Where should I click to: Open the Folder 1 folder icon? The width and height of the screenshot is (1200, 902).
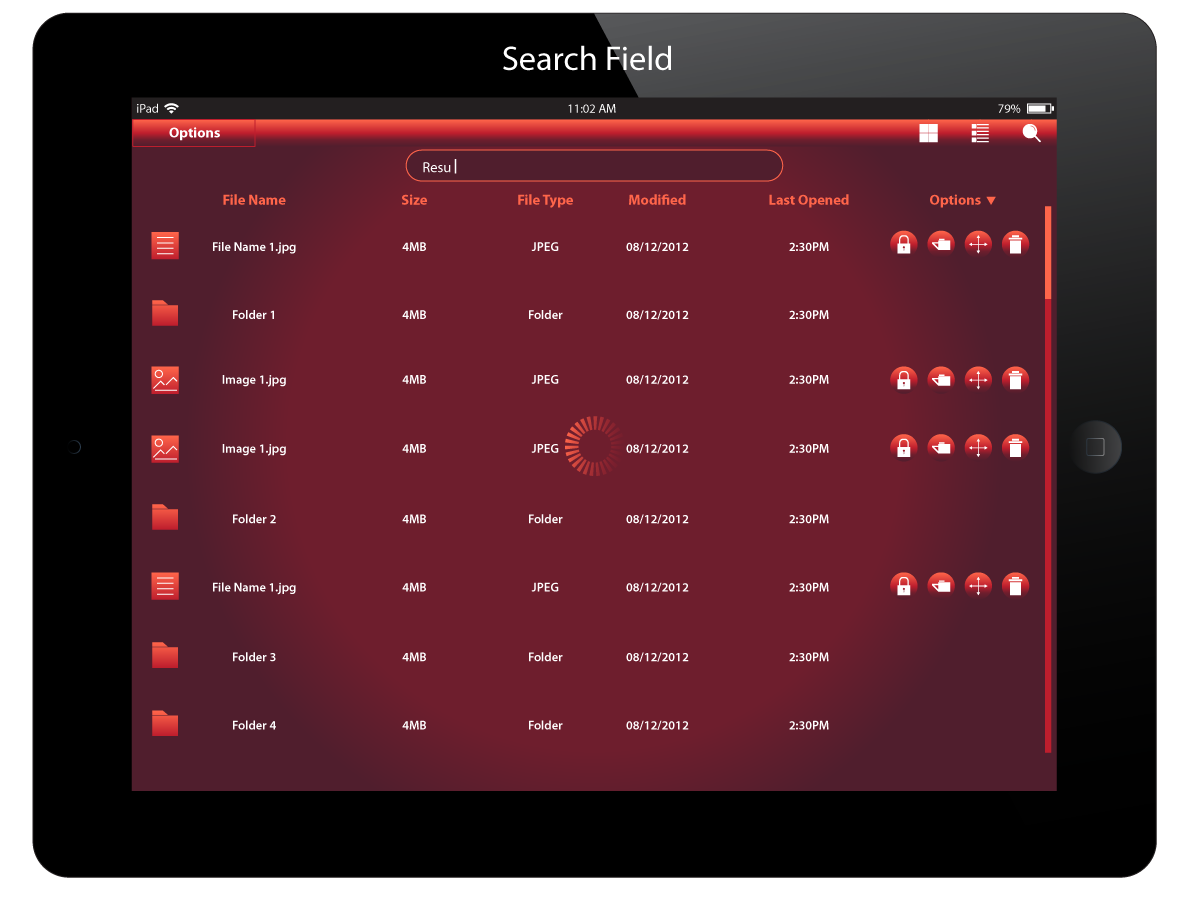pyautogui.click(x=165, y=313)
